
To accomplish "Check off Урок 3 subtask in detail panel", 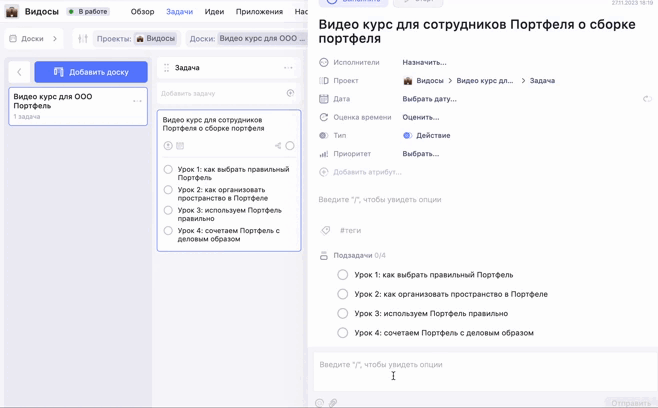I will 342,314.
